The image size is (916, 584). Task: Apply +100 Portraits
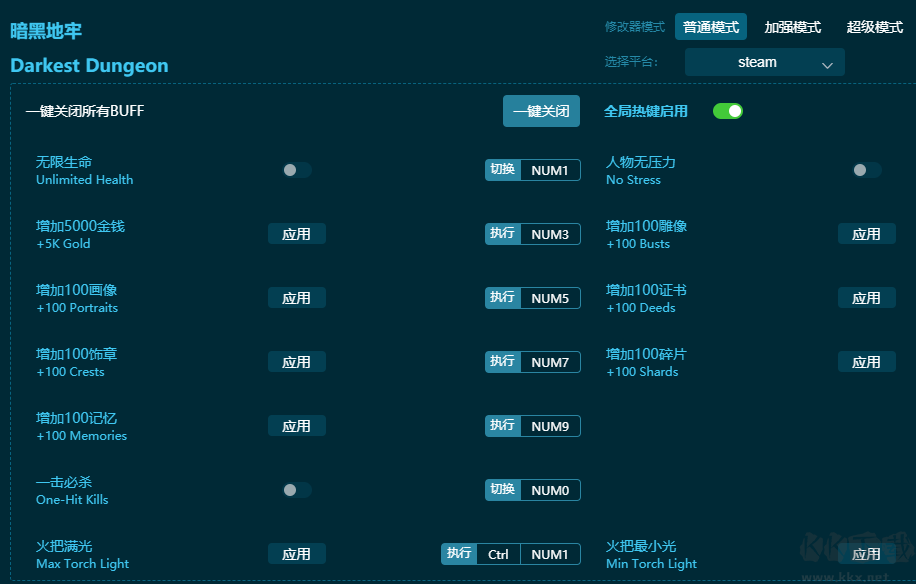(x=296, y=297)
